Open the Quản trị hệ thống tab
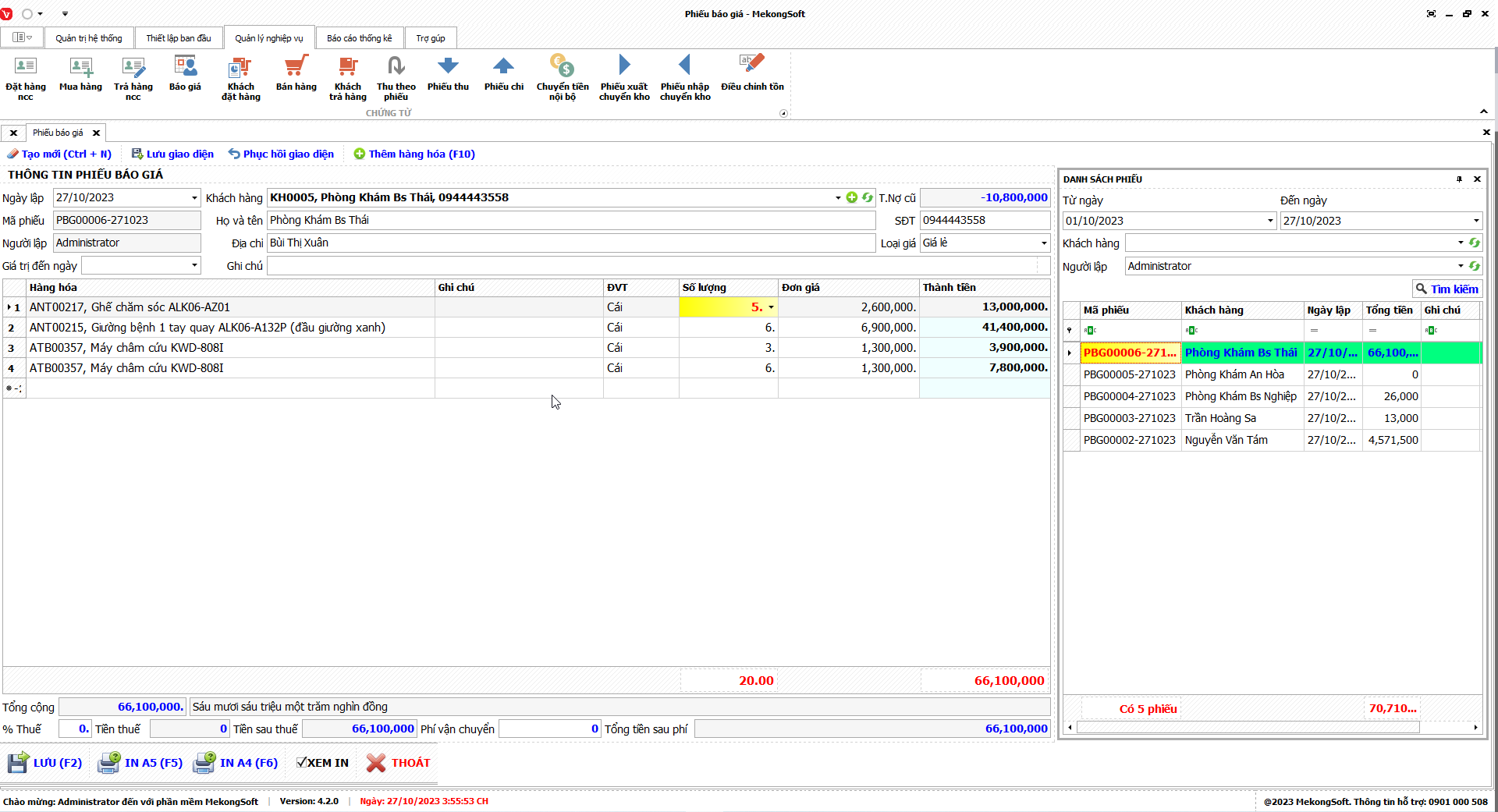1498x812 pixels. click(89, 38)
